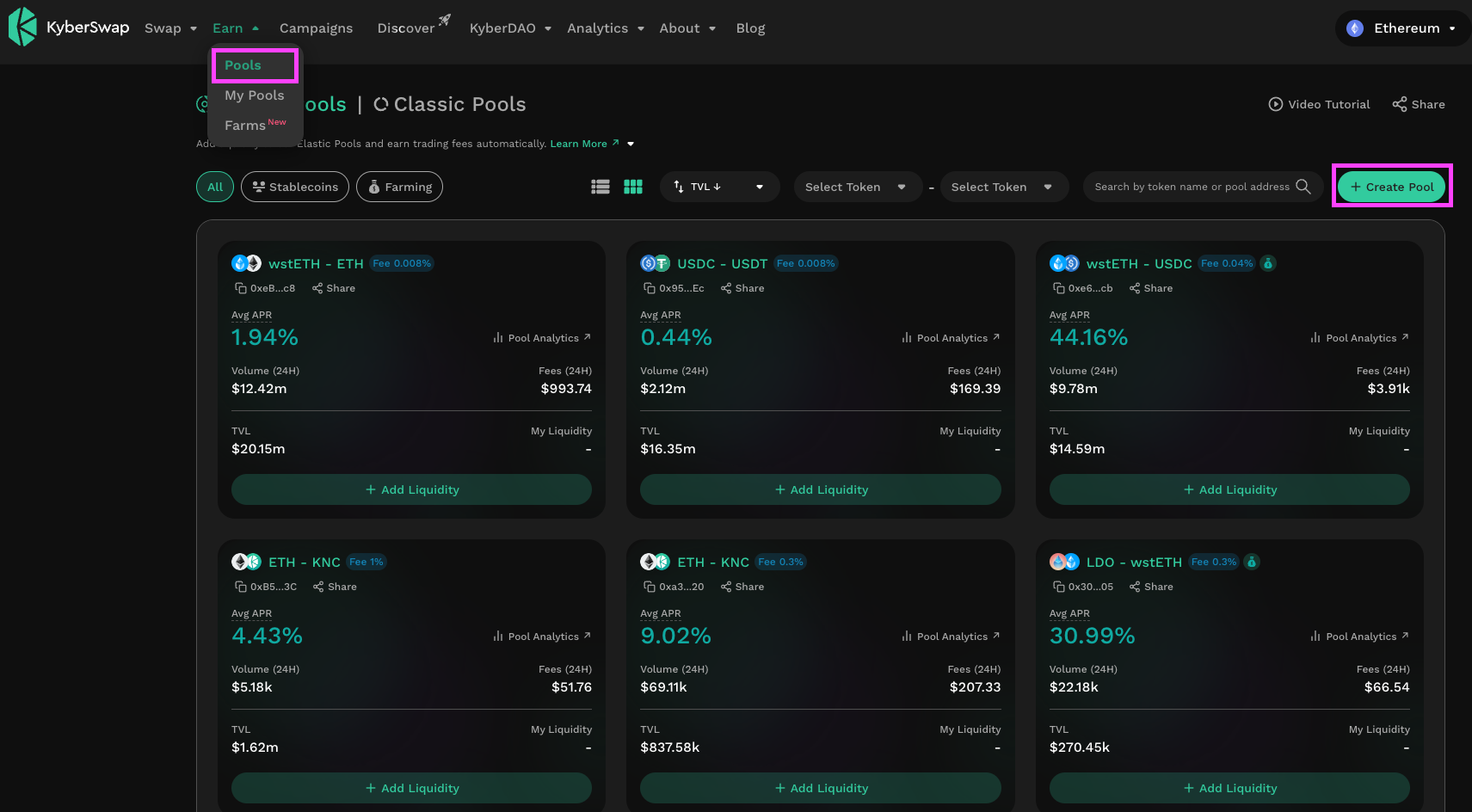Expand the description arrow next to Learn More

[631, 144]
